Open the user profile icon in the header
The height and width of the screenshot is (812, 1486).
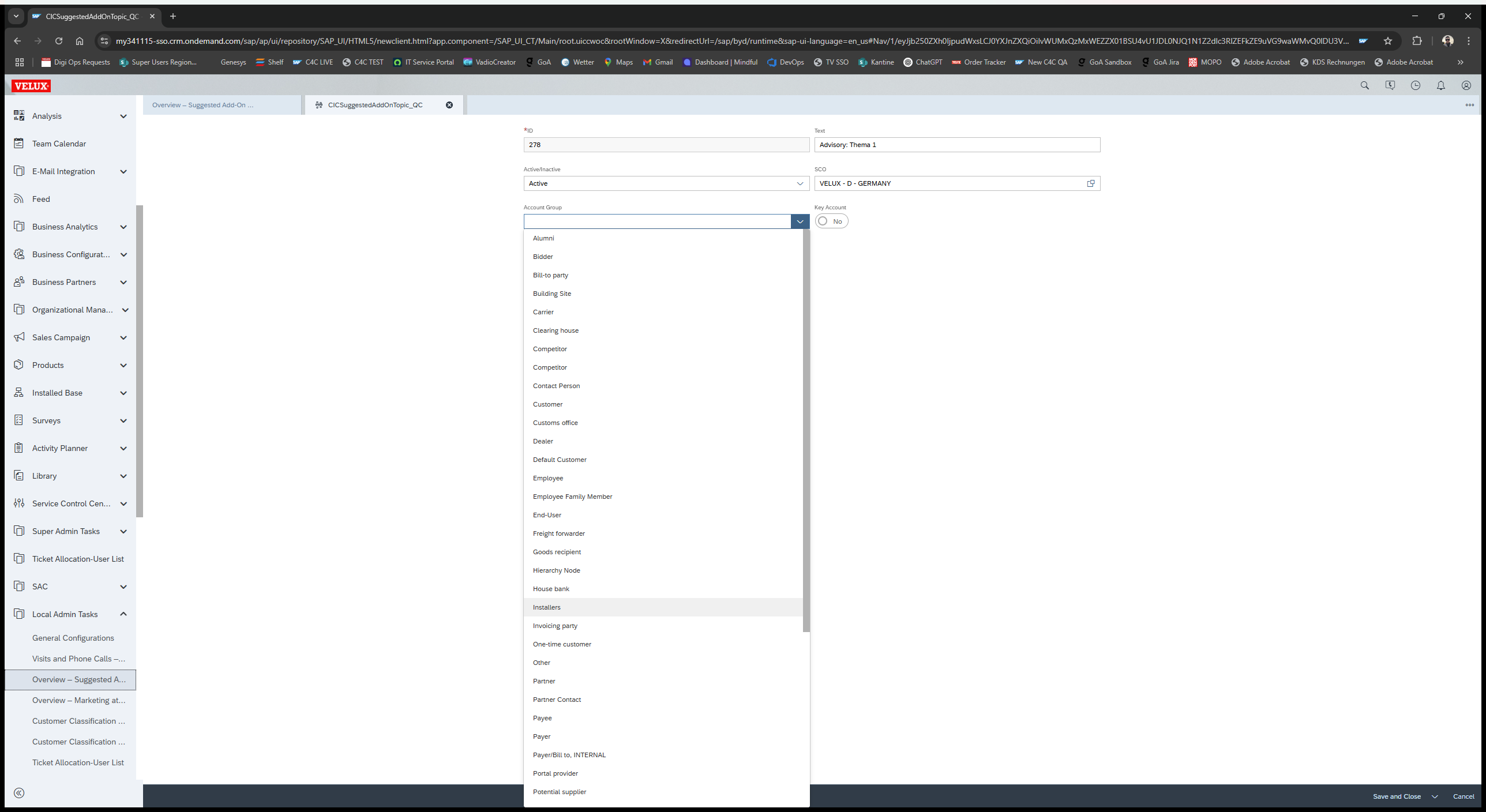[x=1466, y=85]
